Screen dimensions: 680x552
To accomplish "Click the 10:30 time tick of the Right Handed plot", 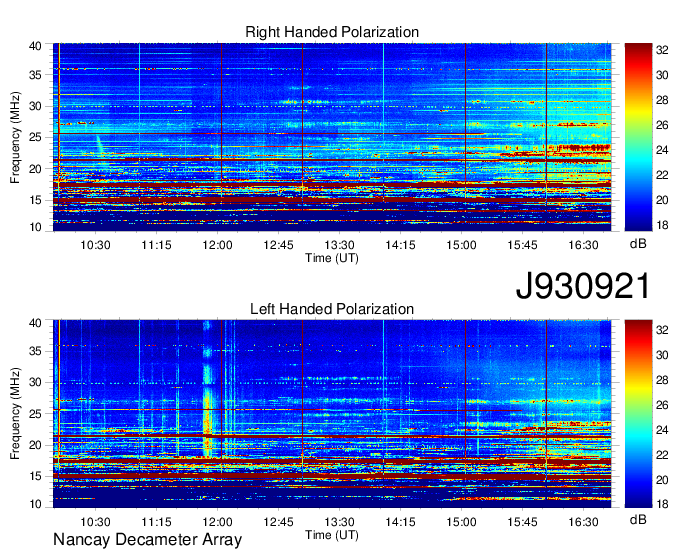I will 95,245.
